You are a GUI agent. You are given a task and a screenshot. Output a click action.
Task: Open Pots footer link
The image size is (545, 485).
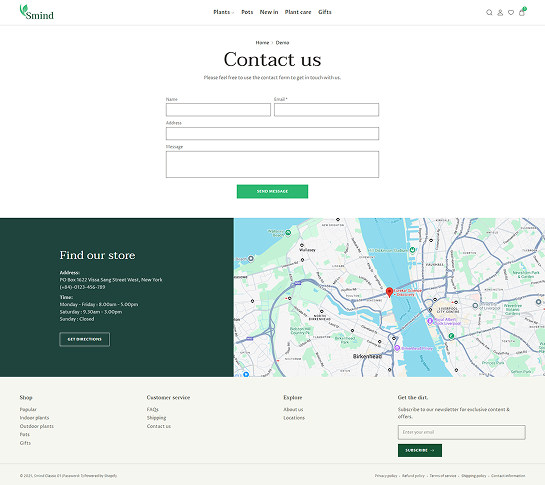click(25, 434)
